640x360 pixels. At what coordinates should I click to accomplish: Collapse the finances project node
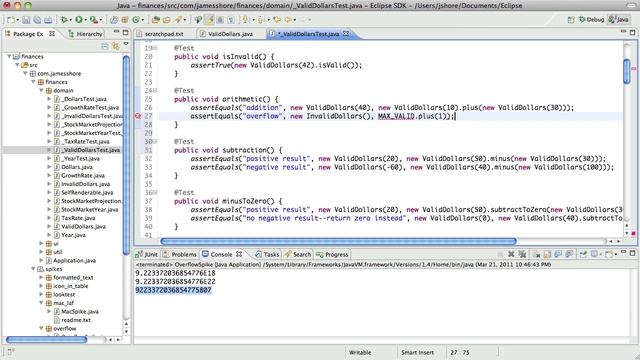point(9,56)
